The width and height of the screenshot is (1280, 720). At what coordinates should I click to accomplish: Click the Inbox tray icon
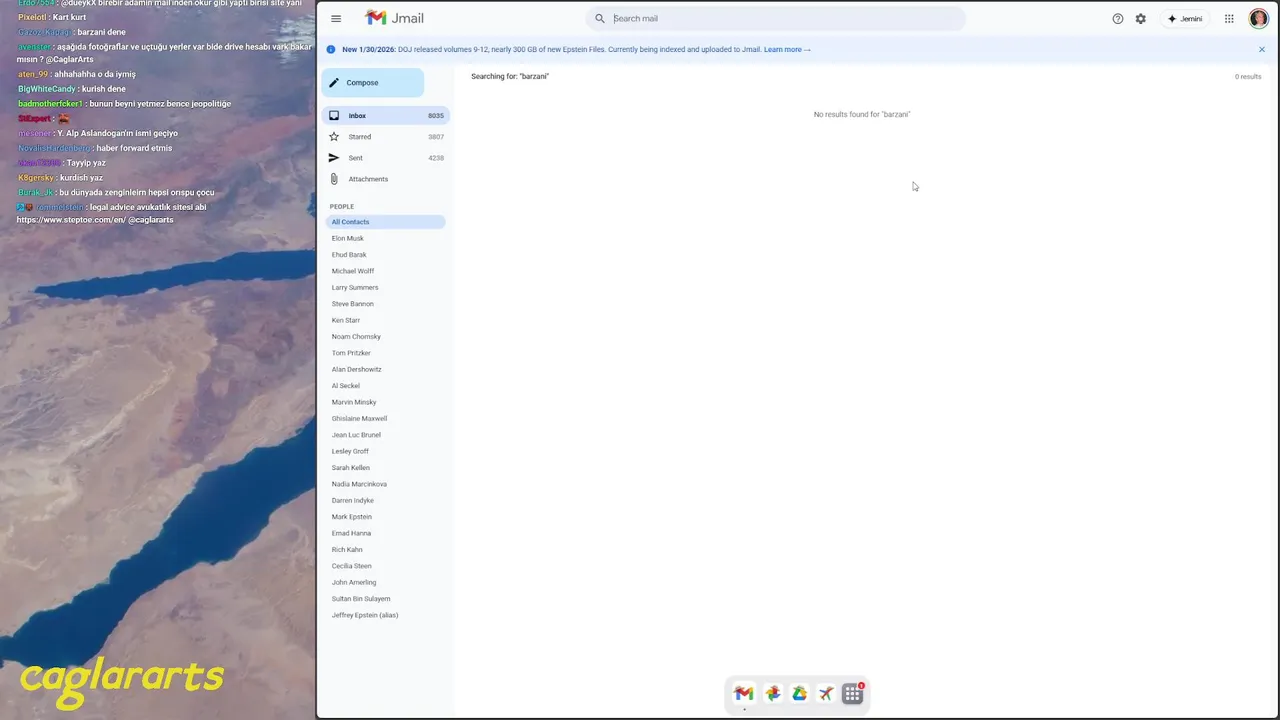pyautogui.click(x=334, y=115)
